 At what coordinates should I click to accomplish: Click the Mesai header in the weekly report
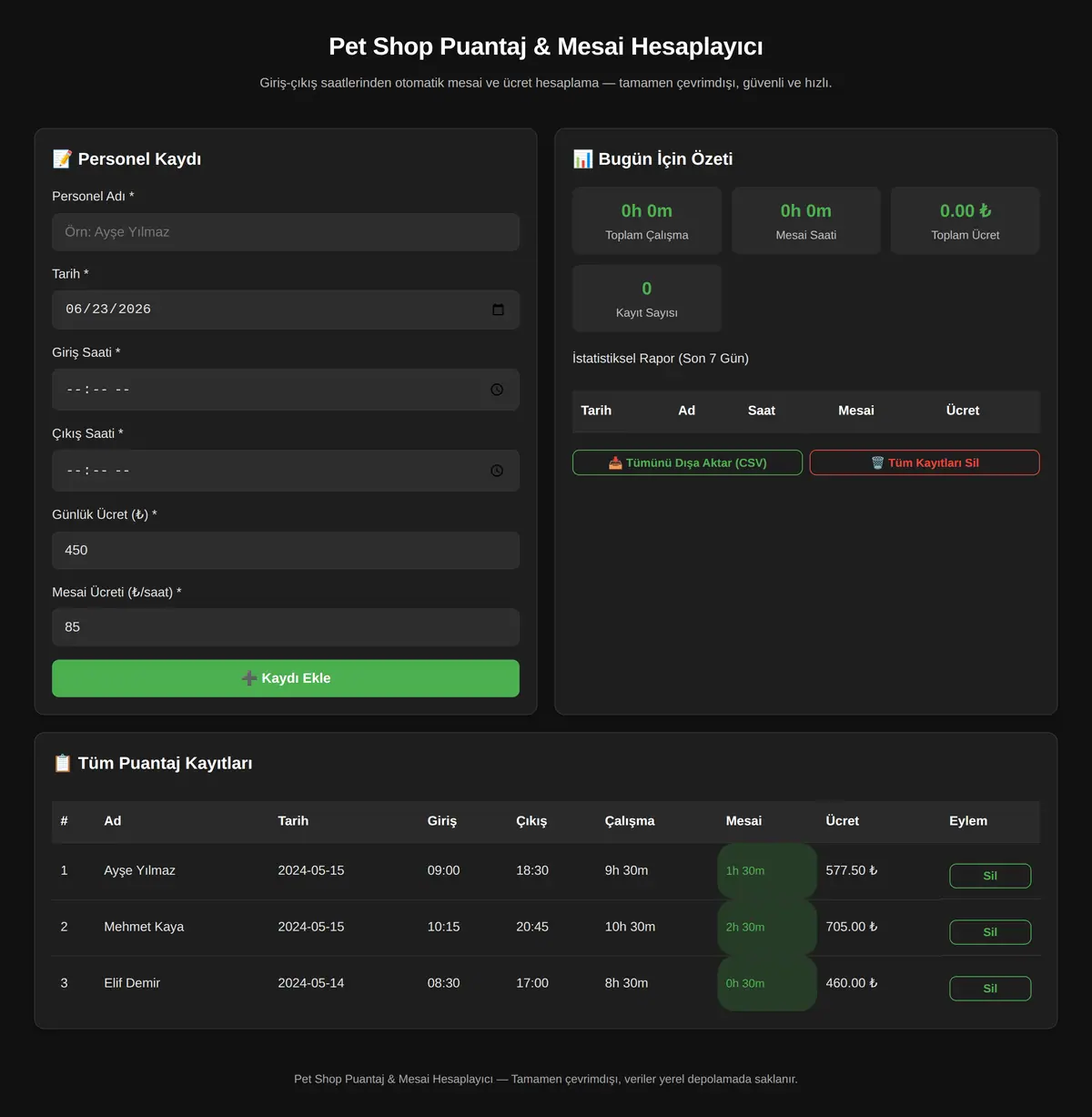point(856,411)
